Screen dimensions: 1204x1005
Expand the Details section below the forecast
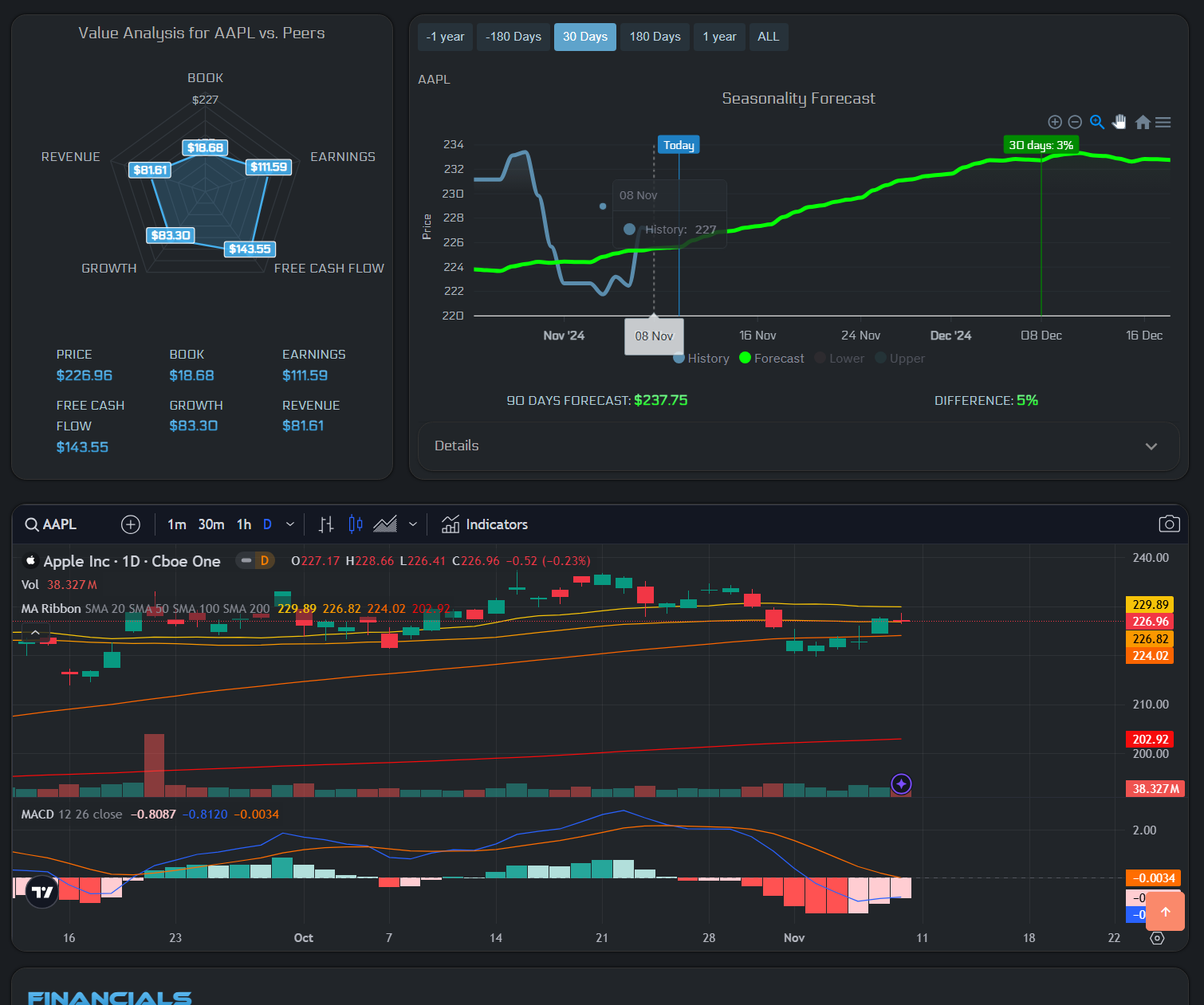[x=798, y=446]
